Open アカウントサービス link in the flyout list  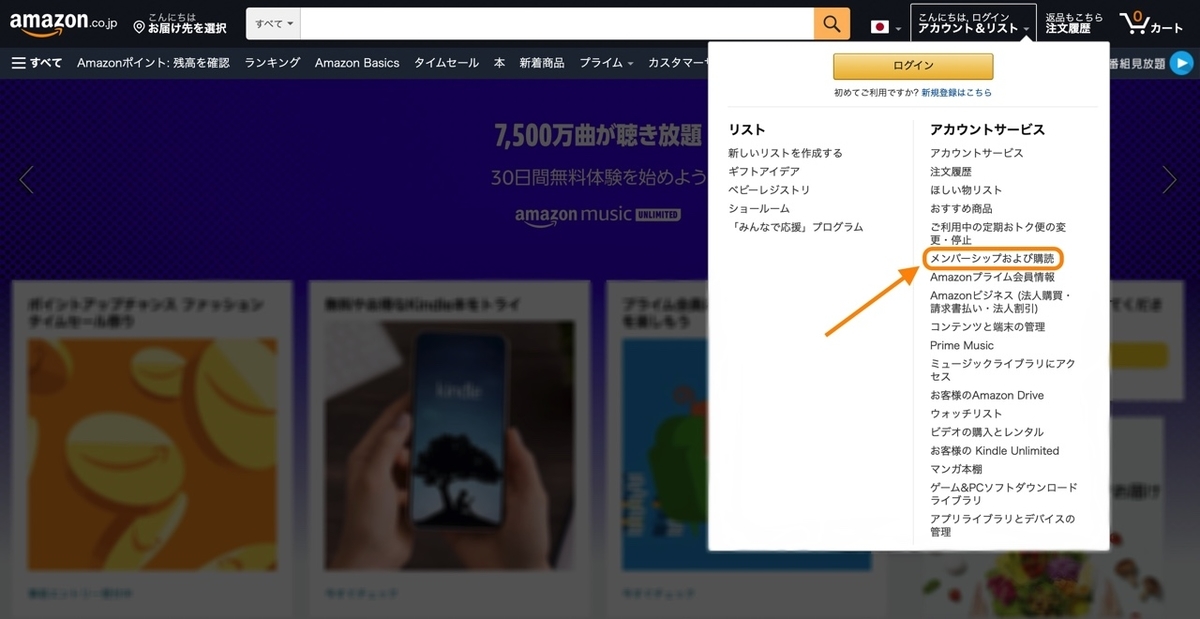(x=977, y=153)
